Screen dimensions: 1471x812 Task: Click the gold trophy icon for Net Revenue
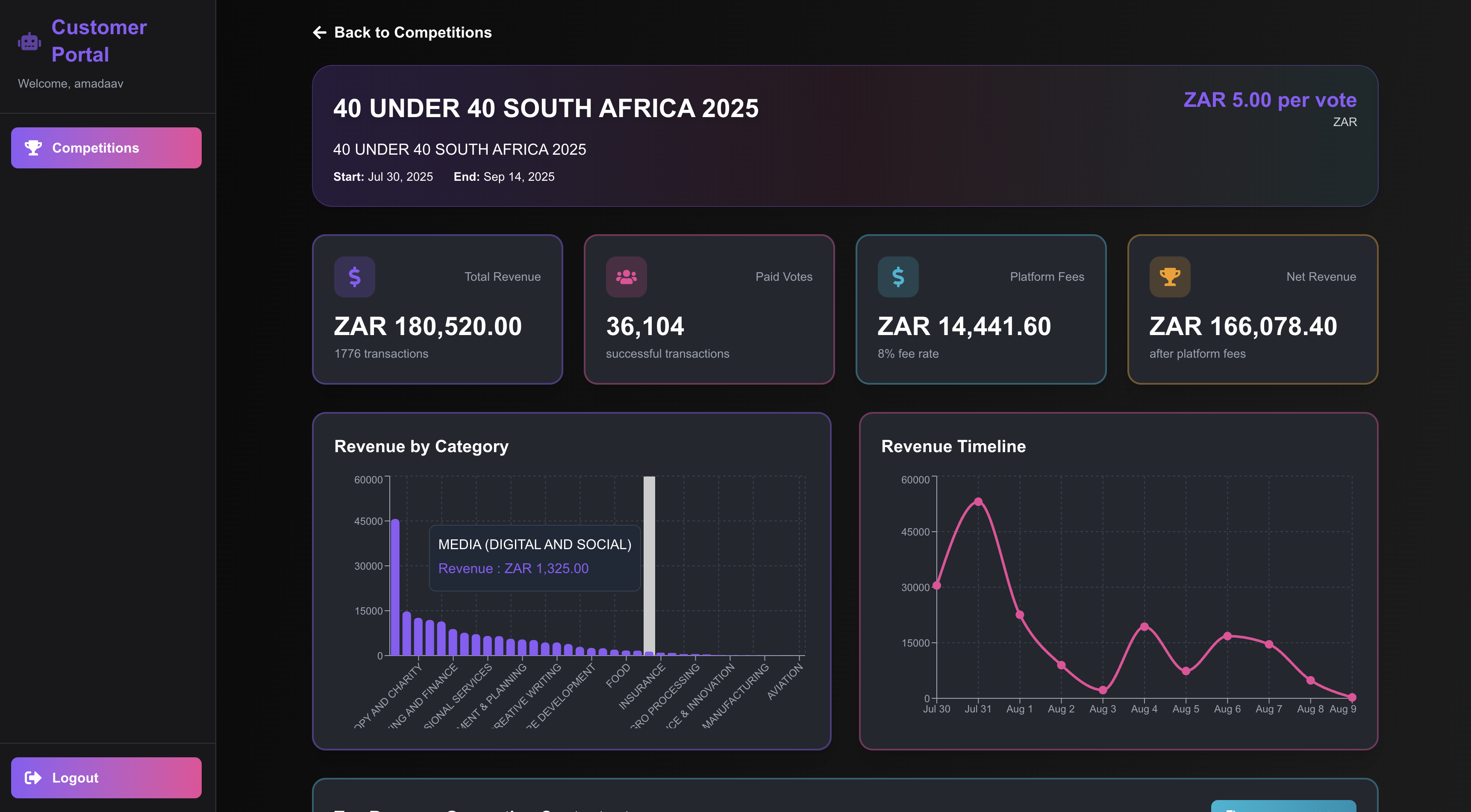(x=1169, y=277)
